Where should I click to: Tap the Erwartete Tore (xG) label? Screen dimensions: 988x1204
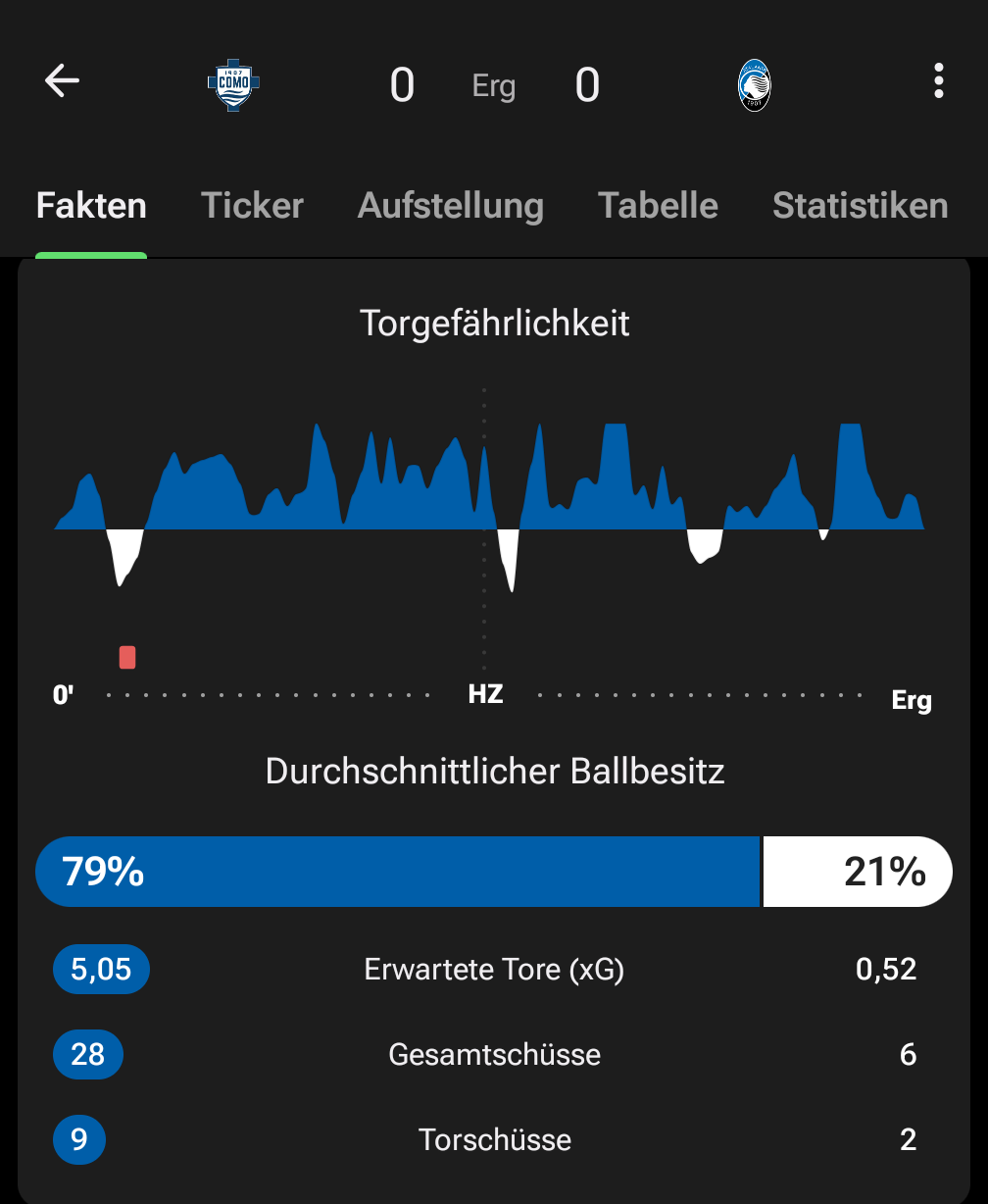(x=494, y=970)
